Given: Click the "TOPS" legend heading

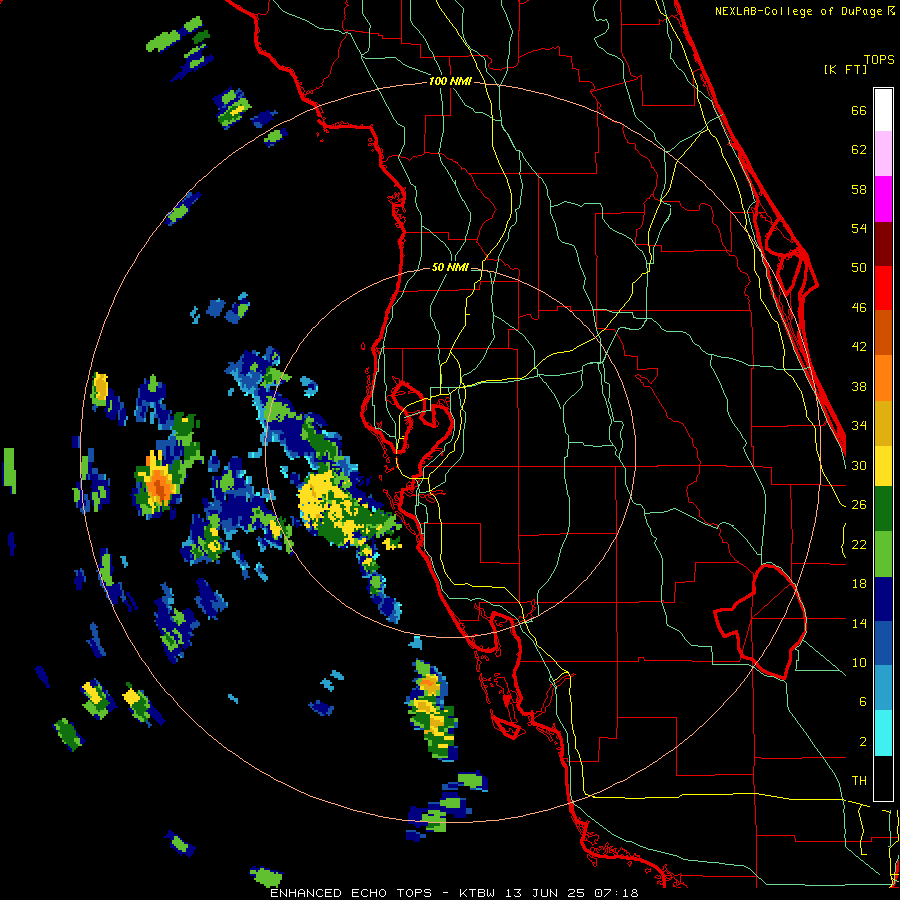Looking at the screenshot, I should tap(879, 59).
